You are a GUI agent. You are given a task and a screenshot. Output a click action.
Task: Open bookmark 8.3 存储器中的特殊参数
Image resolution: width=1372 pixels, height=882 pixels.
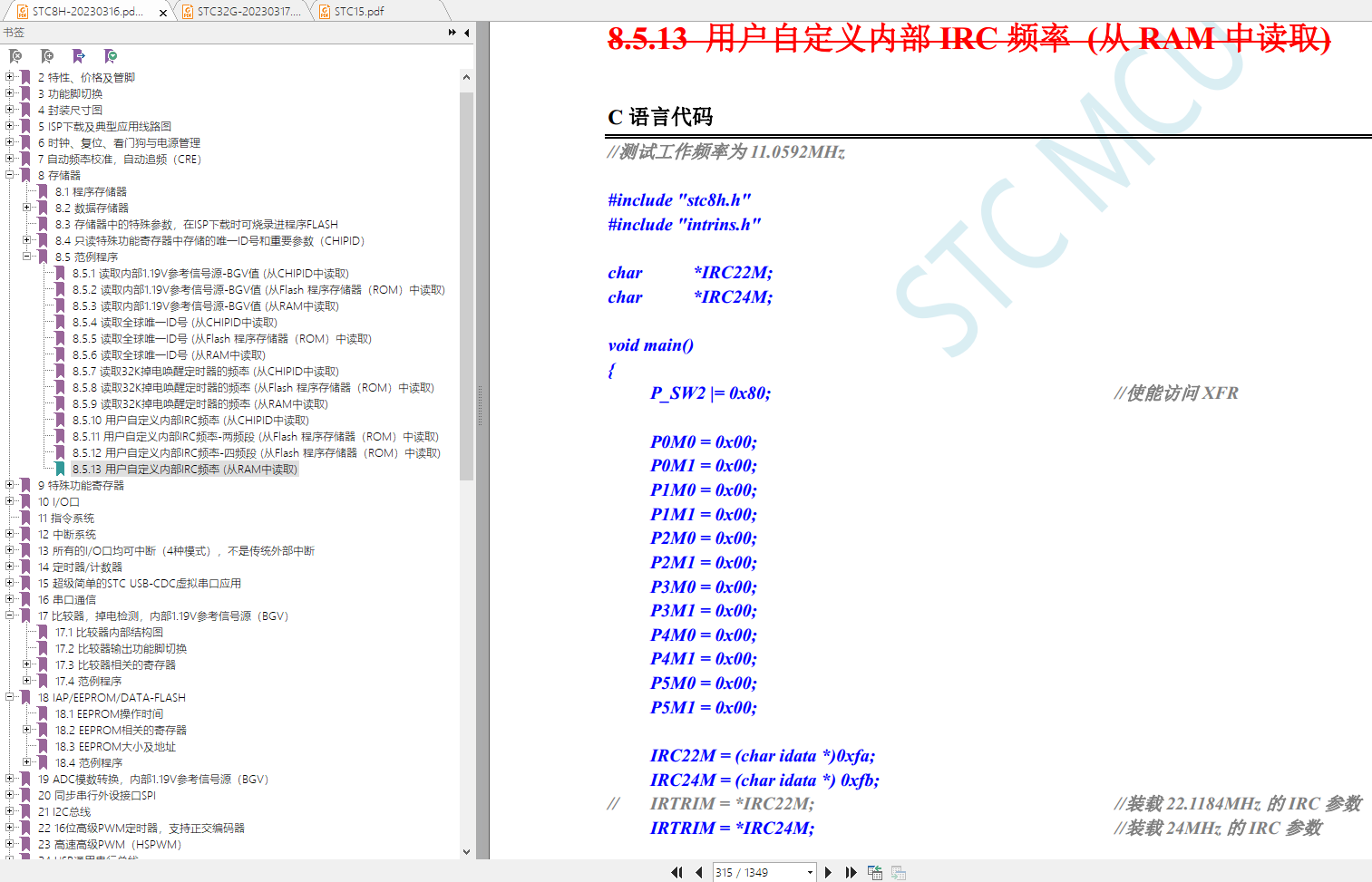pyautogui.click(x=196, y=224)
